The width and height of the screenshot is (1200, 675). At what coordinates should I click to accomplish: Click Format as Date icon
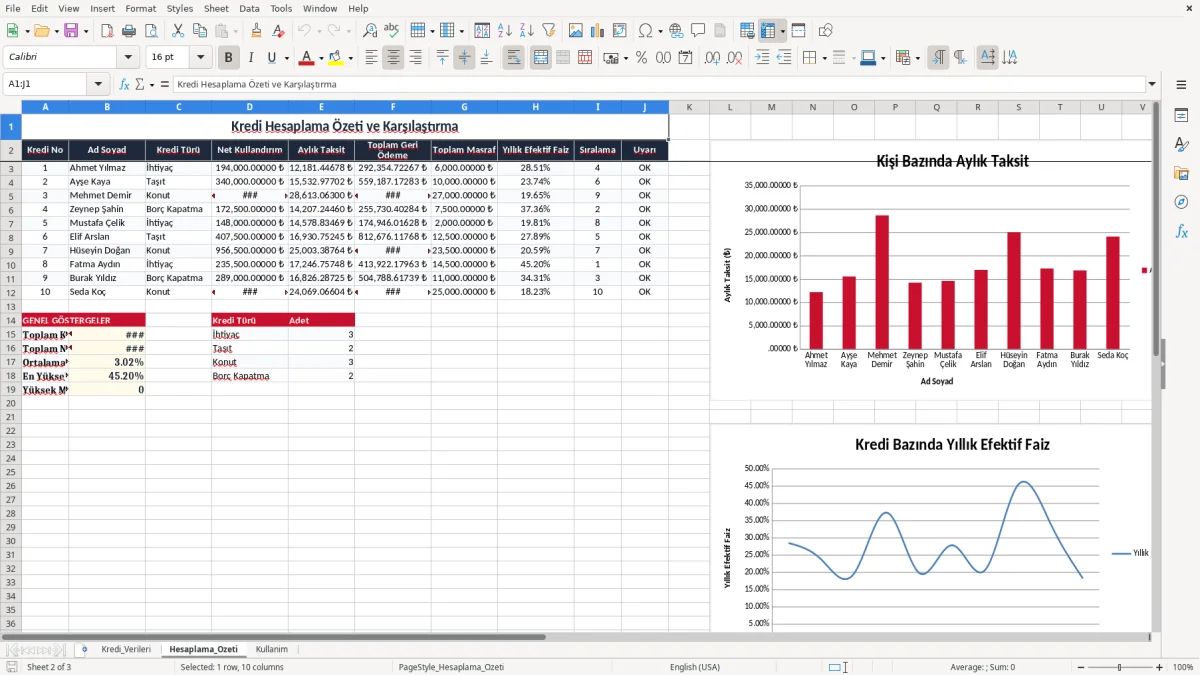[685, 58]
